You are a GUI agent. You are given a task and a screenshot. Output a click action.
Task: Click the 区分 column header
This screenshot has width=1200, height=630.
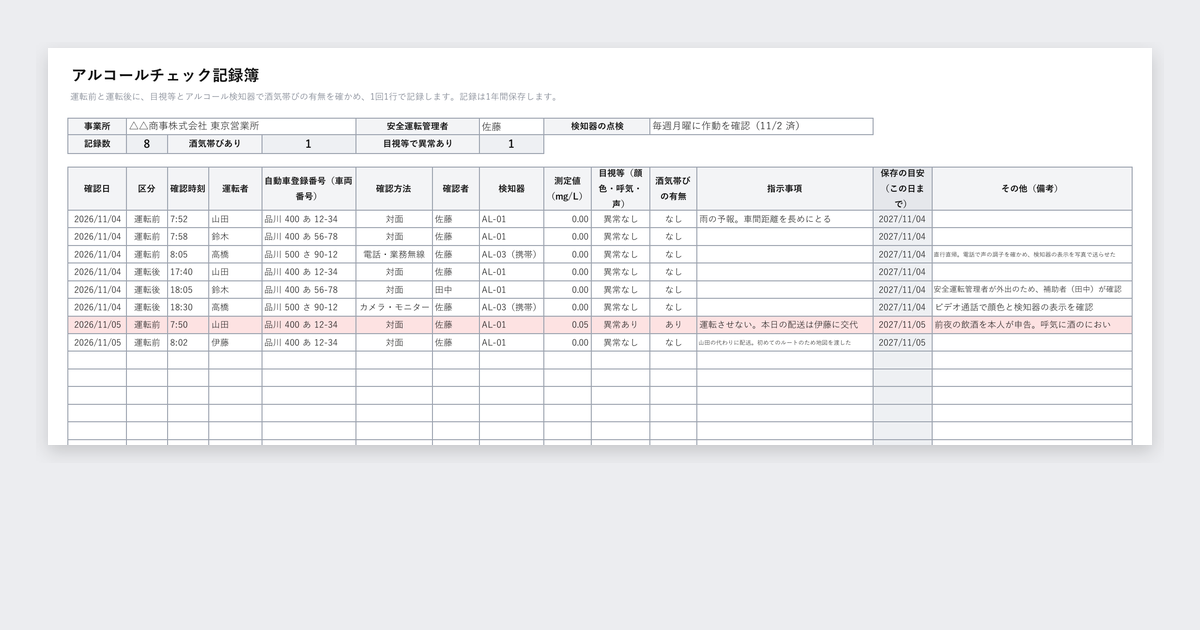(x=147, y=189)
